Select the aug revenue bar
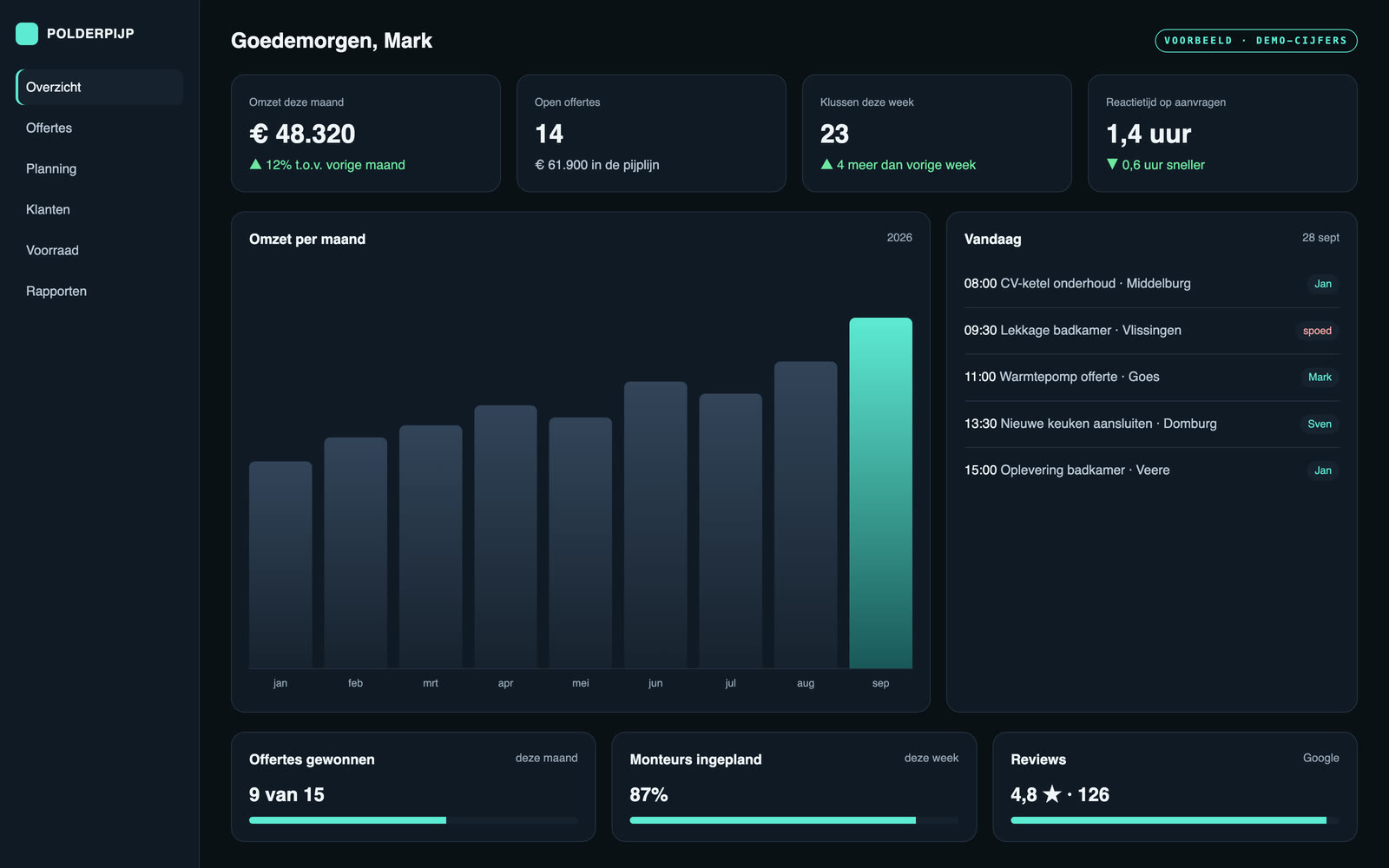 pyautogui.click(x=806, y=516)
